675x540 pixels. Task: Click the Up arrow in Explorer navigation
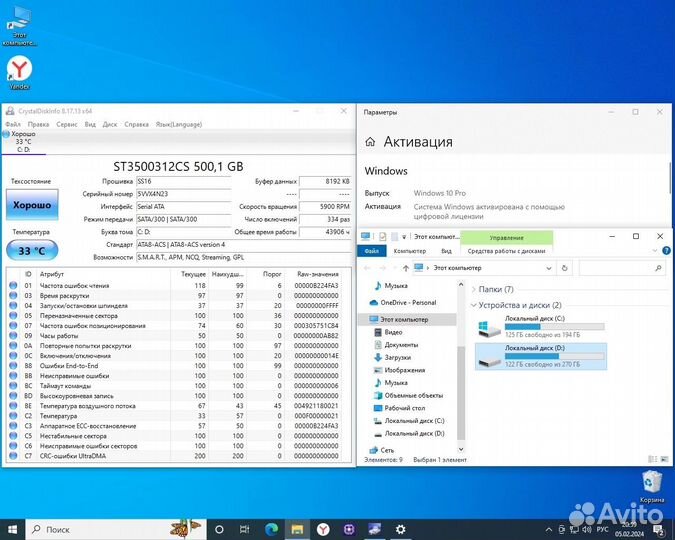[x=406, y=268]
